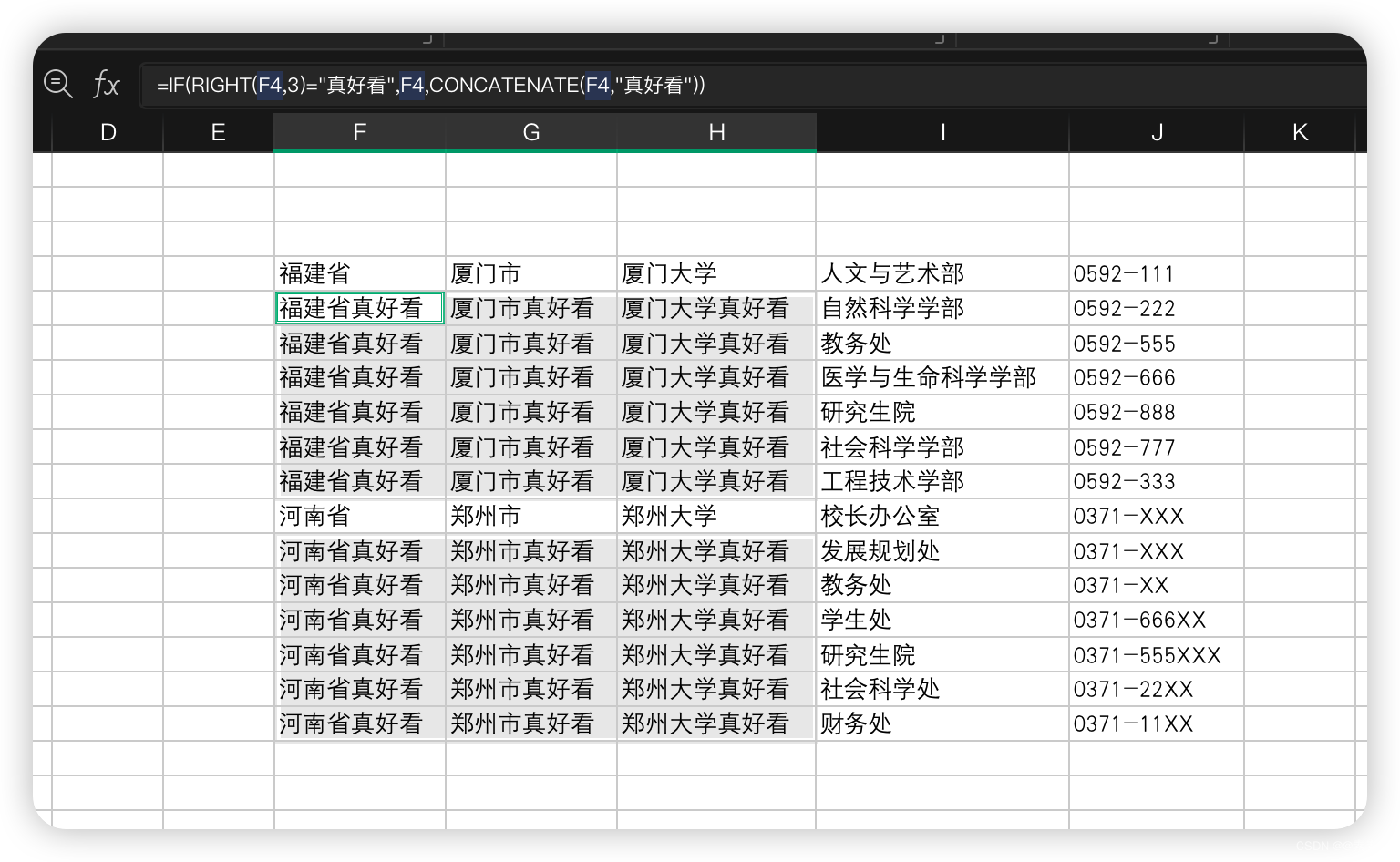
Task: Click 郑州大学真好看 in the 社会科学处 row
Action: click(x=716, y=689)
